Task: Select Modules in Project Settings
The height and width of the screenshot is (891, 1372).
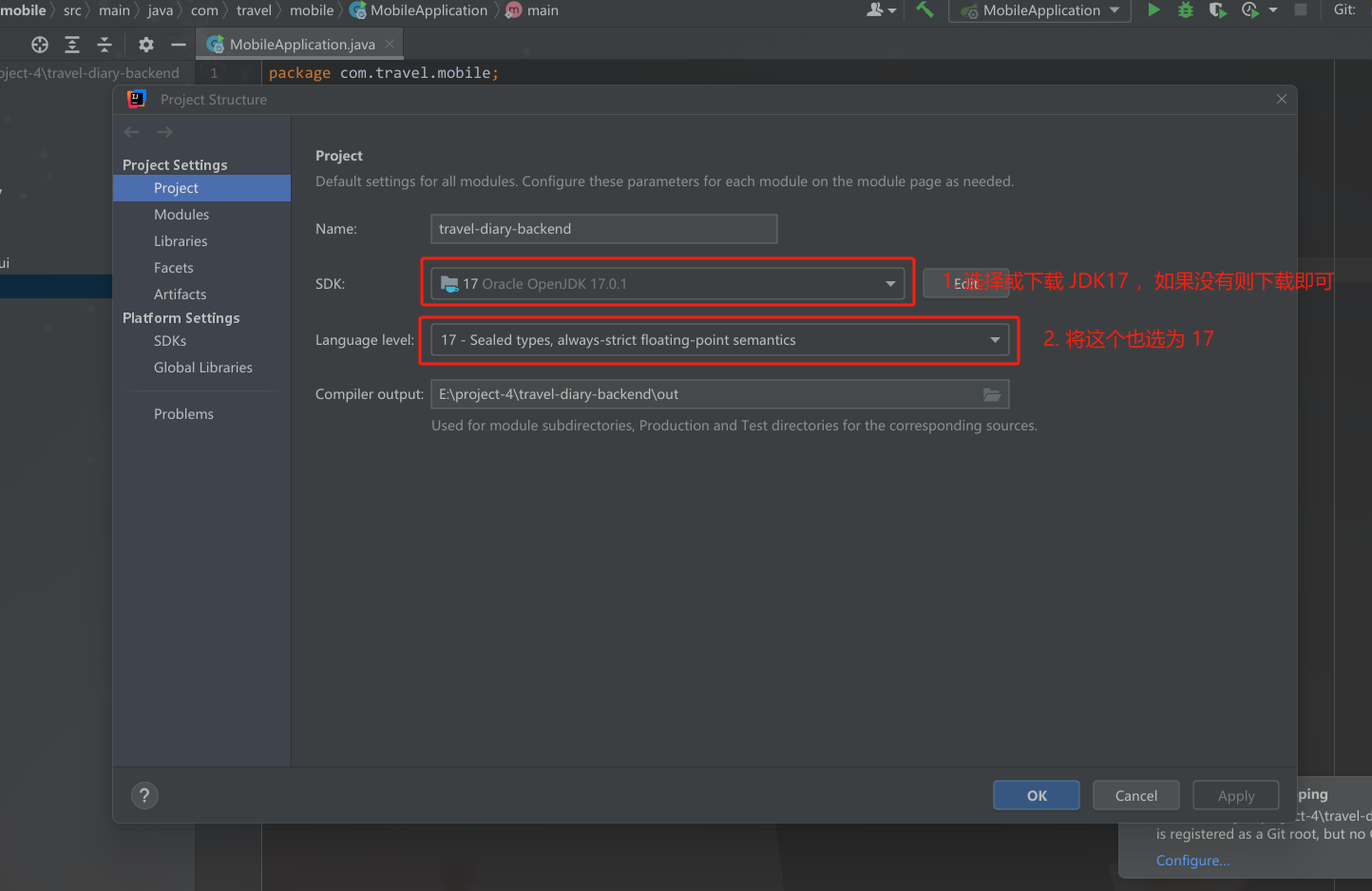Action: tap(181, 215)
